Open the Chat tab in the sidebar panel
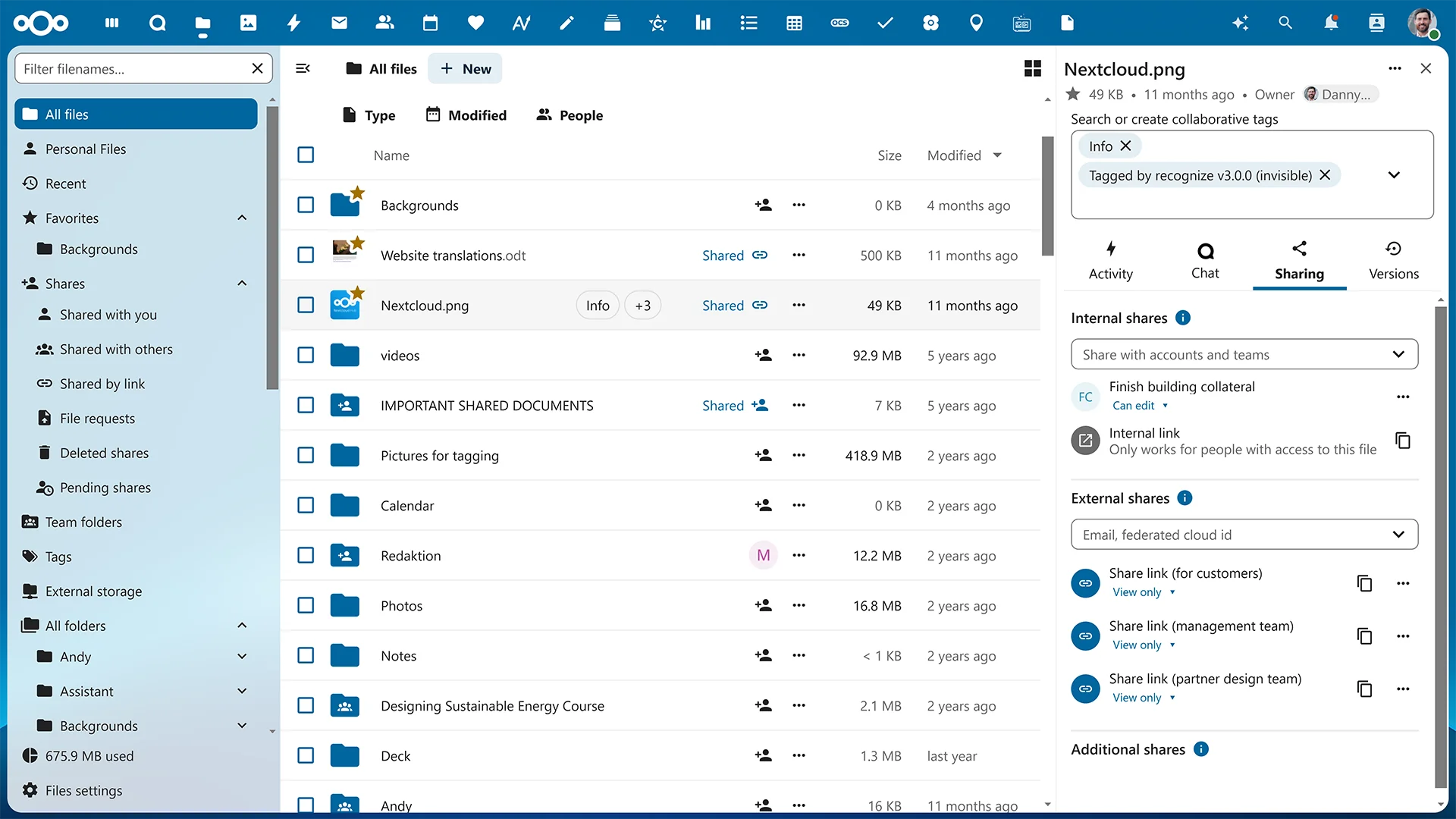Image resolution: width=1456 pixels, height=819 pixels. pyautogui.click(x=1205, y=260)
